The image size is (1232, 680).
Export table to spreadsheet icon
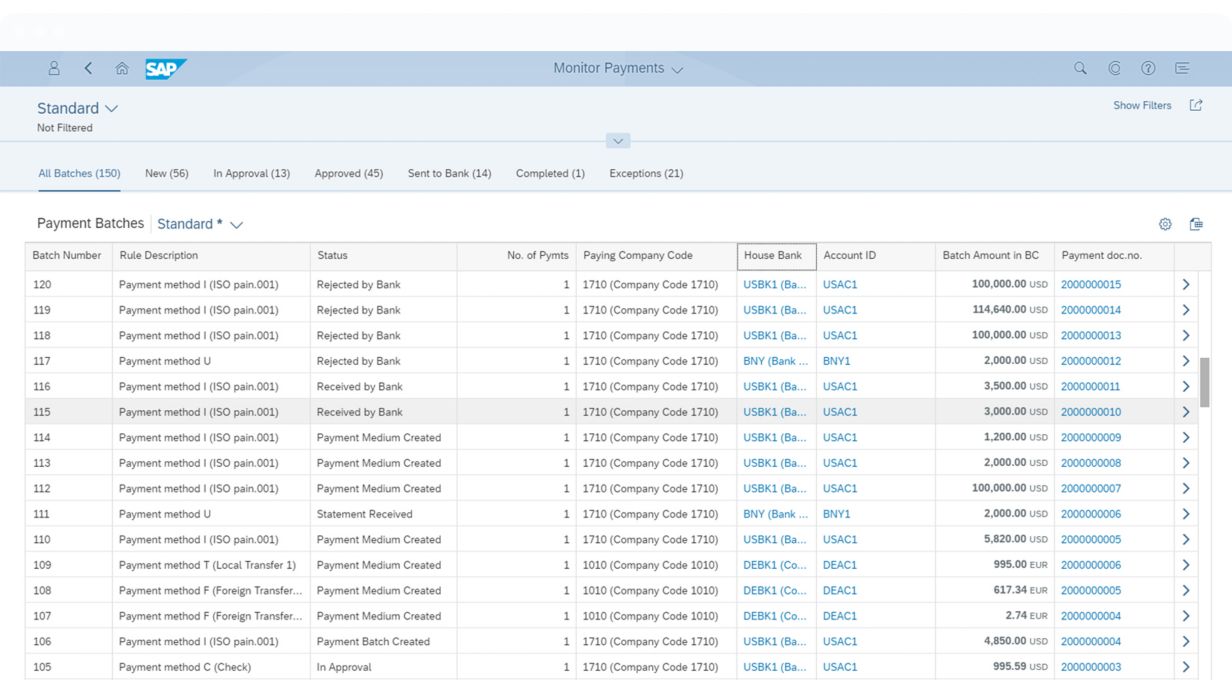1195,224
